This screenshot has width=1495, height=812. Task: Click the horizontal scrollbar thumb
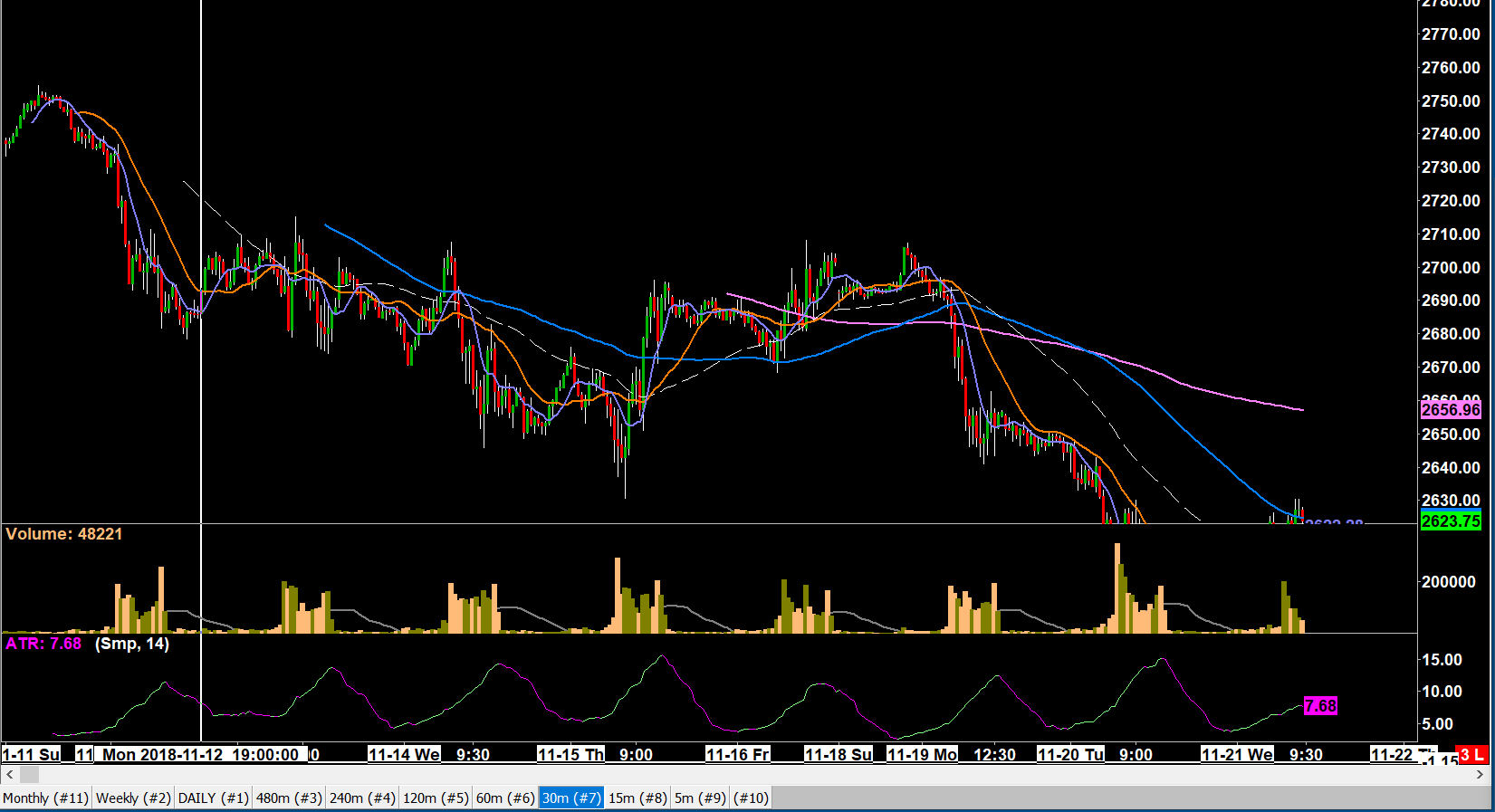tap(29, 775)
